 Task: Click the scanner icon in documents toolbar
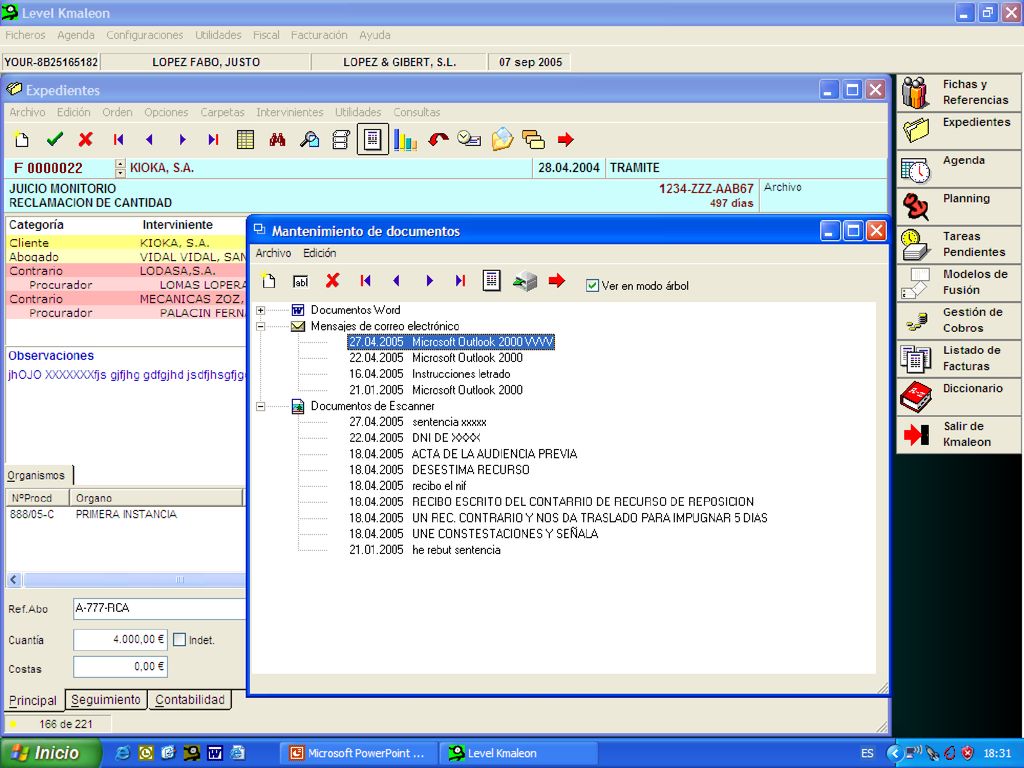pyautogui.click(x=524, y=281)
